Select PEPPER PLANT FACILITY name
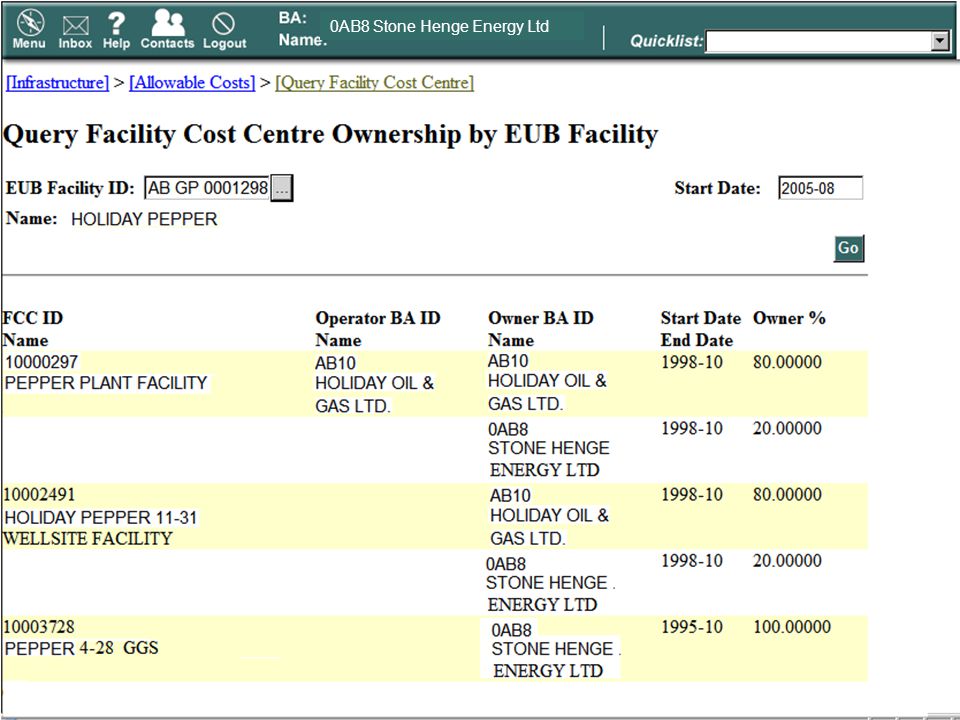The width and height of the screenshot is (960, 720). pyautogui.click(x=107, y=383)
